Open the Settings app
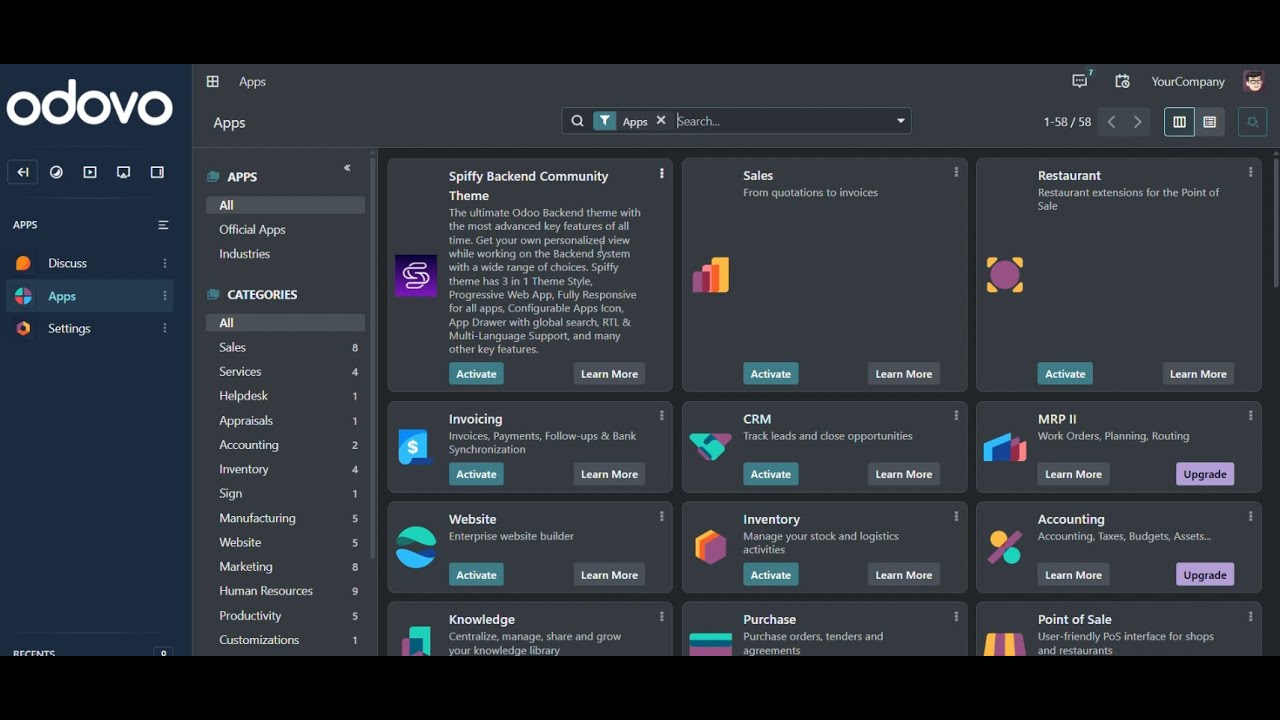This screenshot has height=720, width=1280. point(70,329)
